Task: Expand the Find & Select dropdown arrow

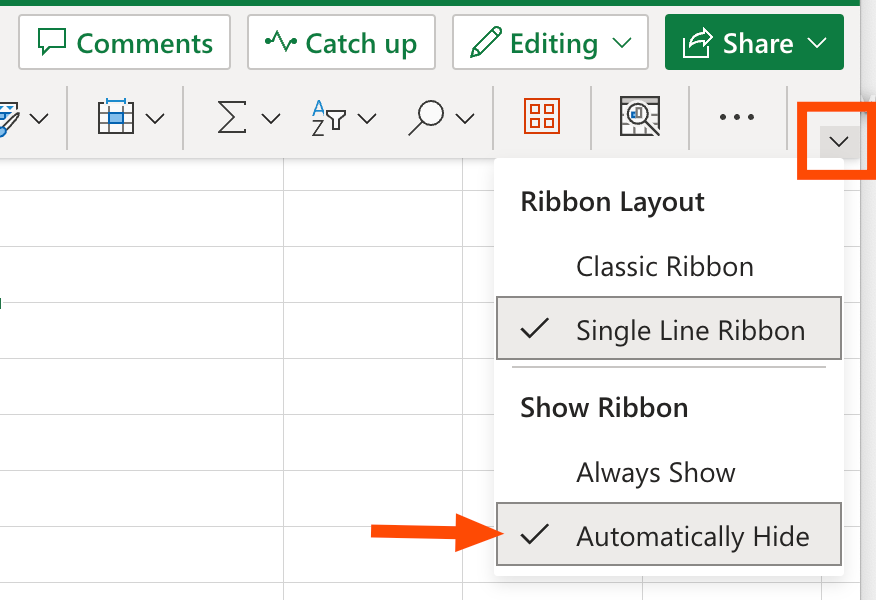Action: (465, 118)
